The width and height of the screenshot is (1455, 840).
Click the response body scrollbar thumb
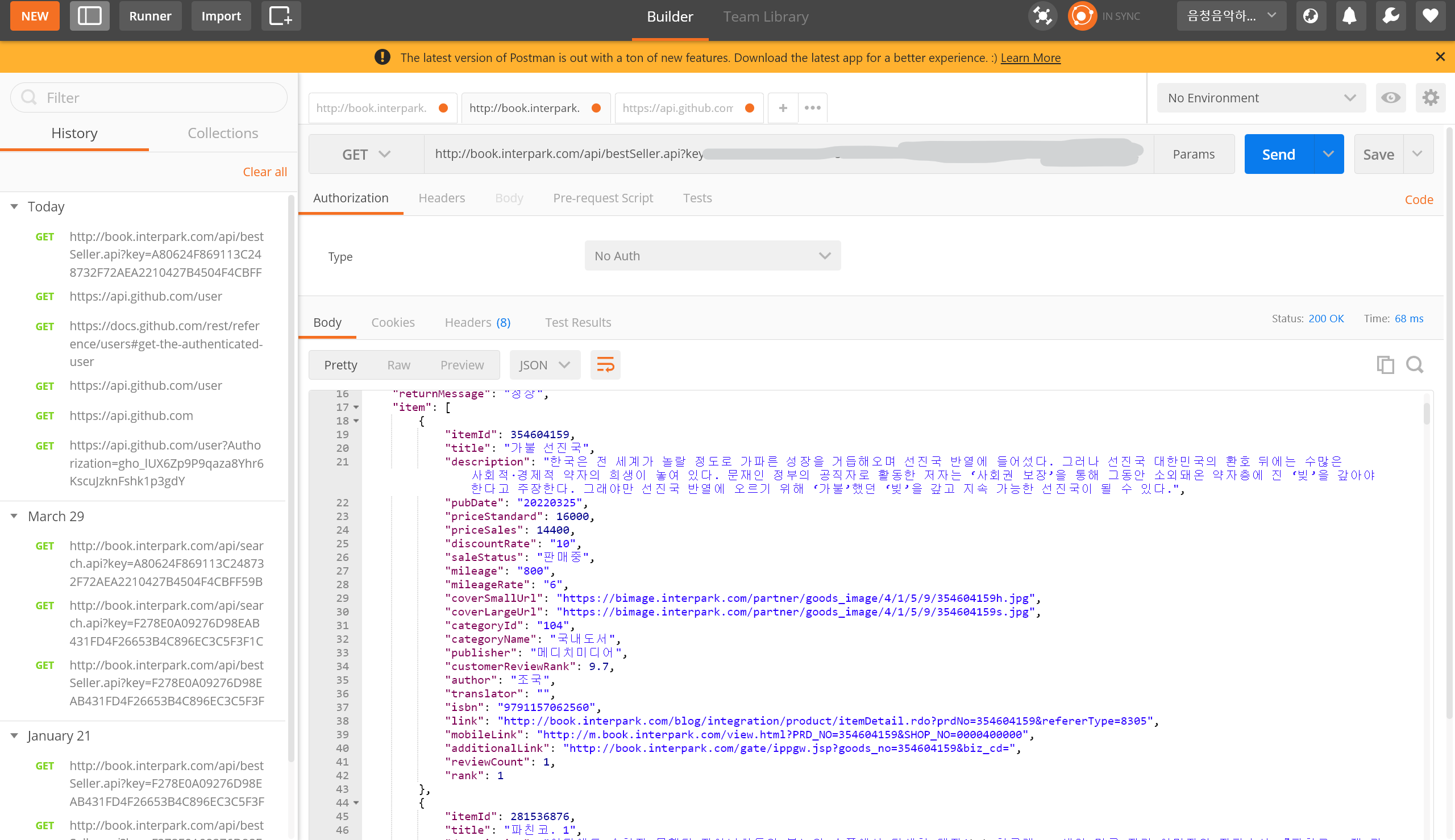pyautogui.click(x=1426, y=413)
